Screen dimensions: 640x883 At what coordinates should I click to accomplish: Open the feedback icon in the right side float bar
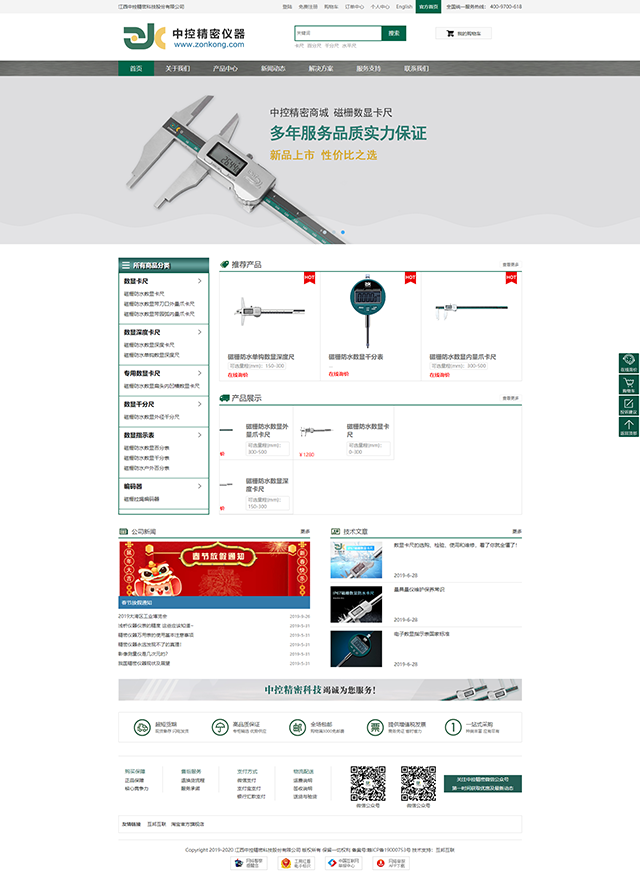point(629,405)
